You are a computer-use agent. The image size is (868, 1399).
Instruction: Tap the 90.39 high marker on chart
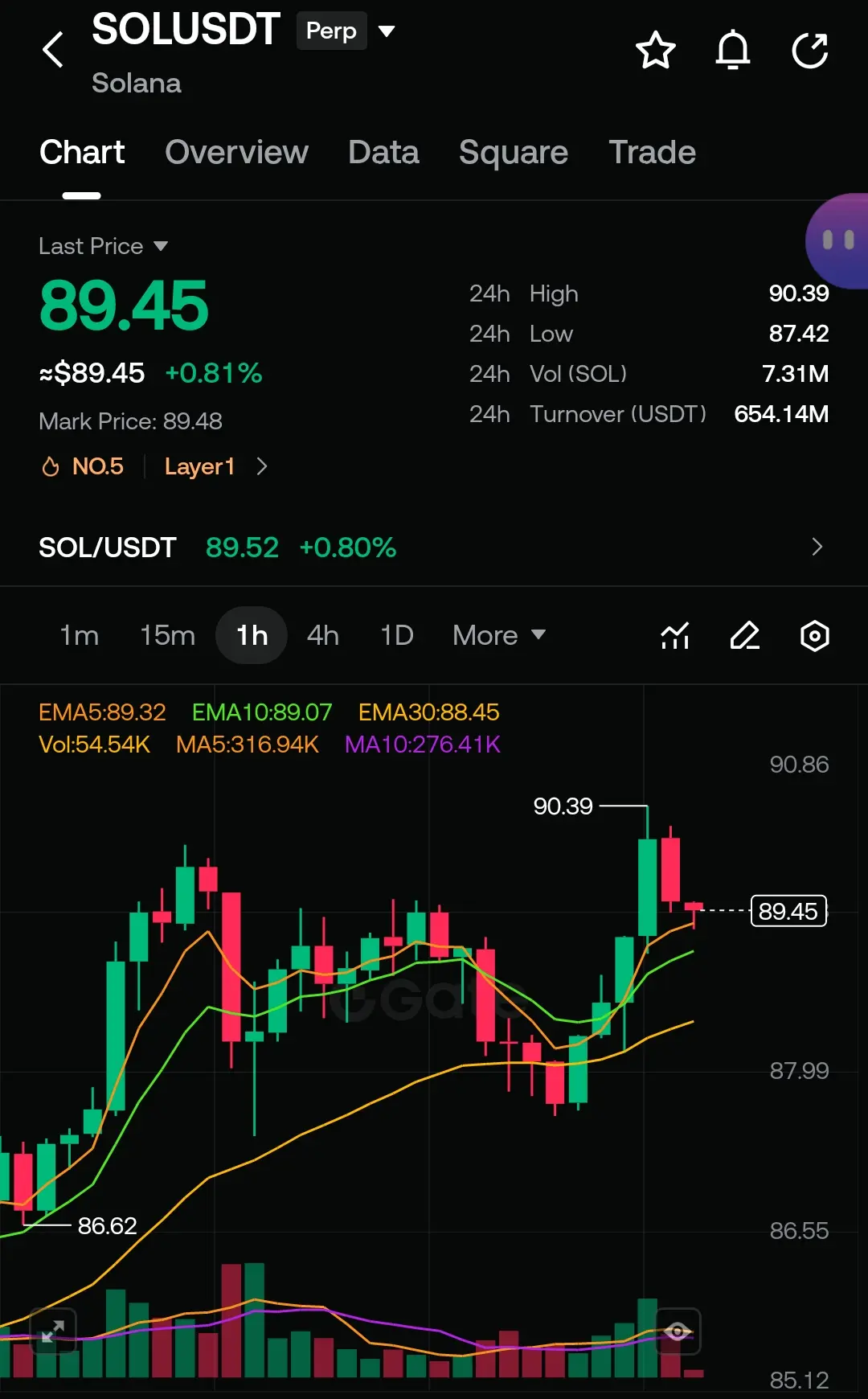coord(563,806)
